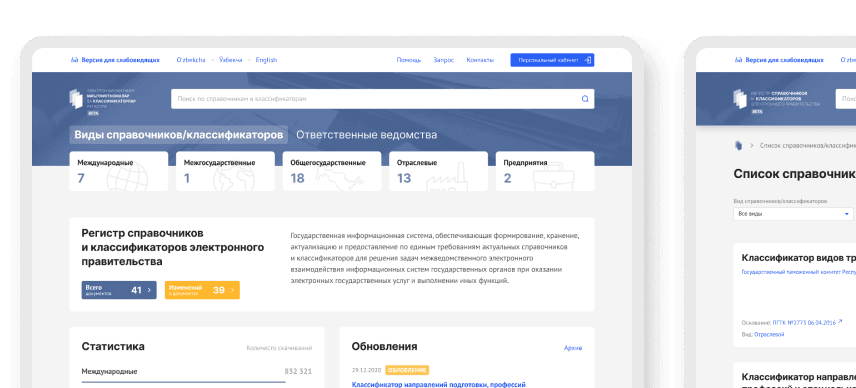The width and height of the screenshot is (856, 388).
Task: Click glasses accessibility icon in the right window
Action: 739,60
